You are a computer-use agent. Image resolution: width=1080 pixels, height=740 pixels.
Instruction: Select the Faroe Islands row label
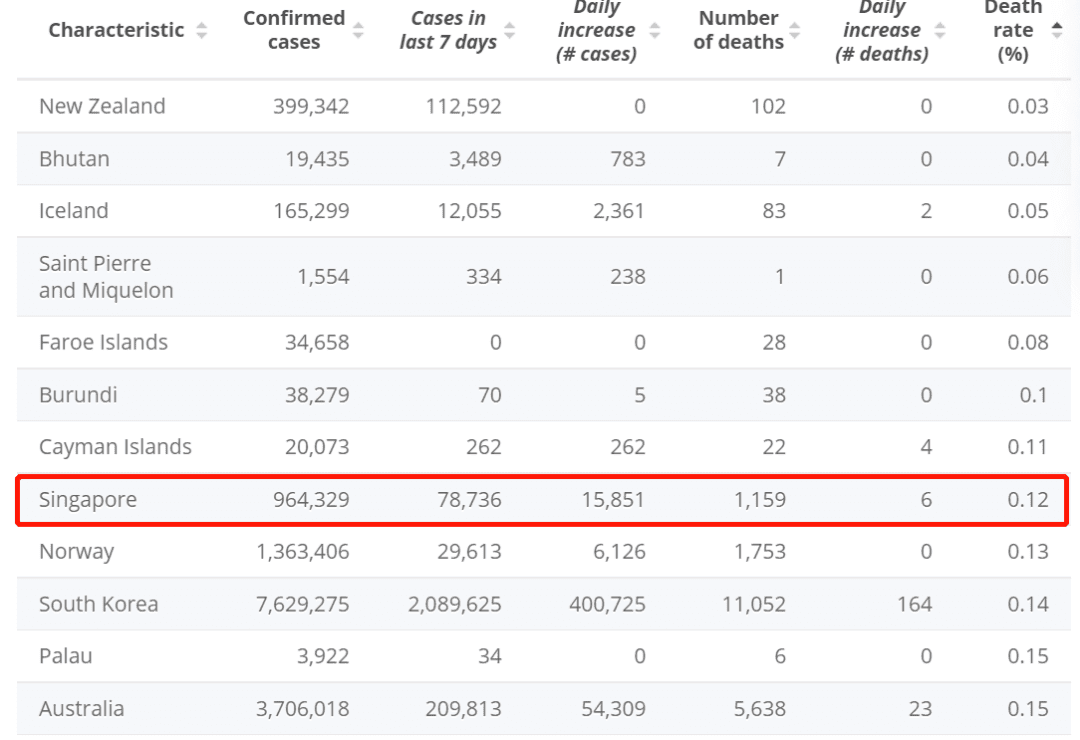coord(103,342)
